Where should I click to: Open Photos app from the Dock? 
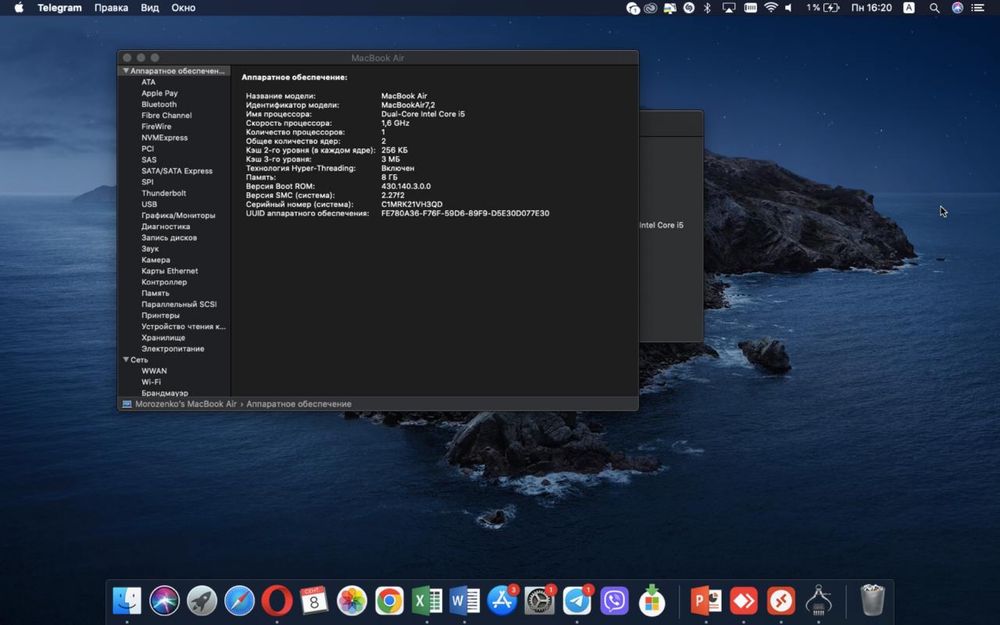point(352,601)
